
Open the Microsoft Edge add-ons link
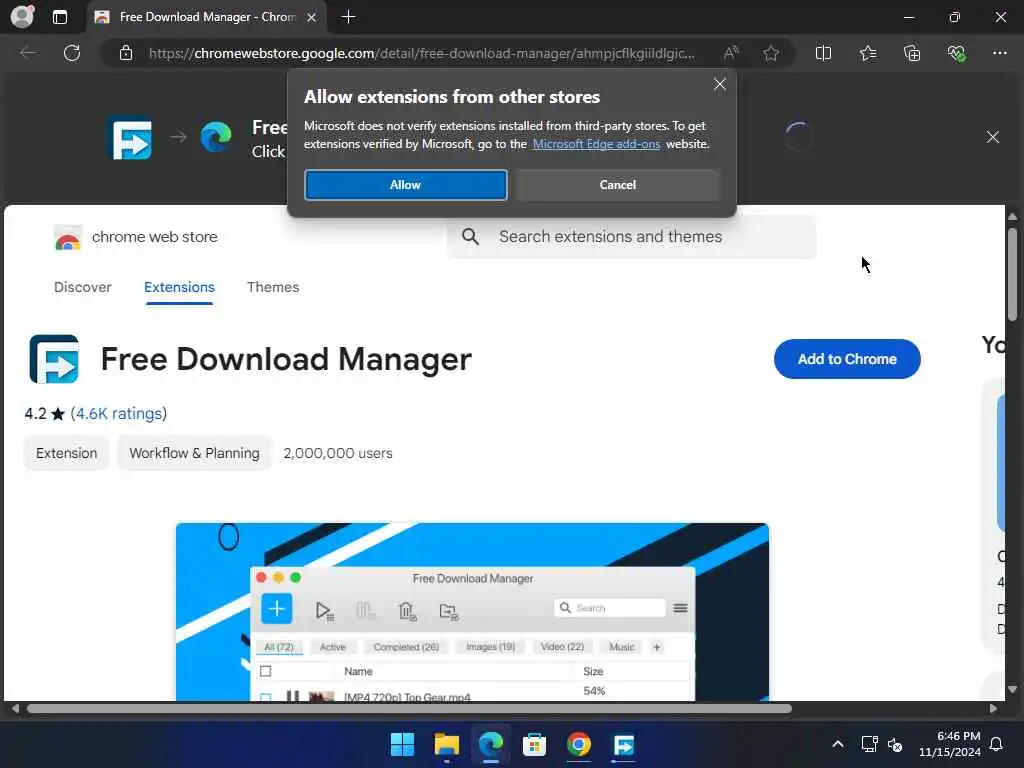tap(596, 144)
